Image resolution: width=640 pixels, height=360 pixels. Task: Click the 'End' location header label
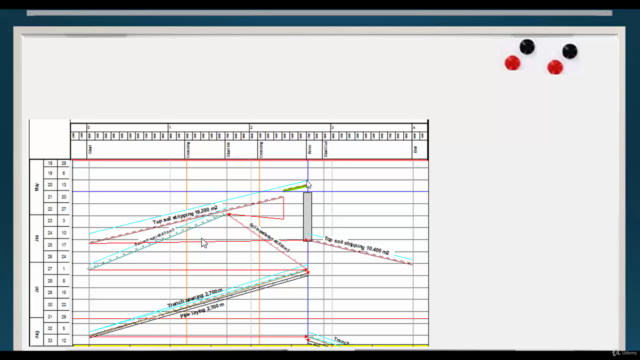click(415, 150)
